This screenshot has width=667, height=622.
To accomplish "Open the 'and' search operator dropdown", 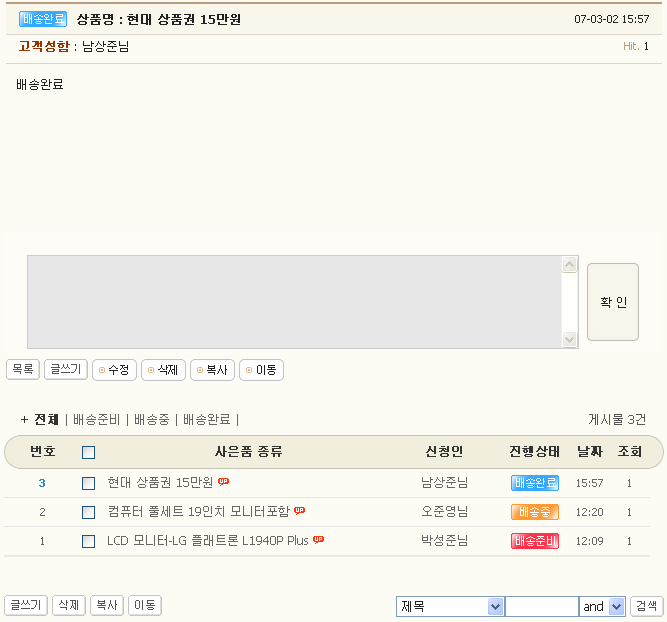I will pos(616,607).
